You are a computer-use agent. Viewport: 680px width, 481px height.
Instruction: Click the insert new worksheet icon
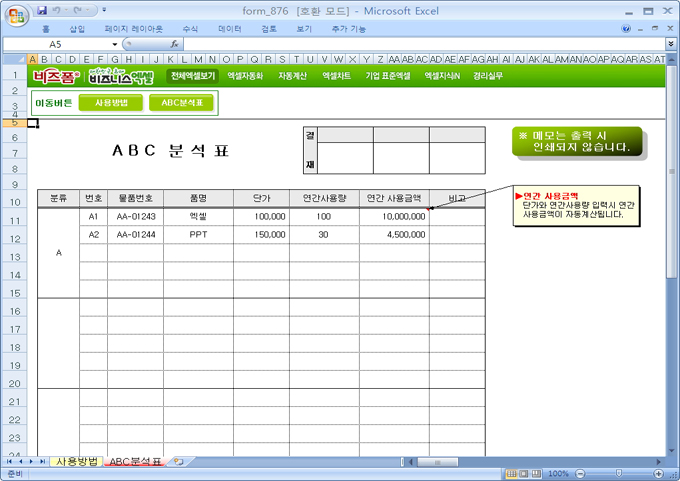178,461
